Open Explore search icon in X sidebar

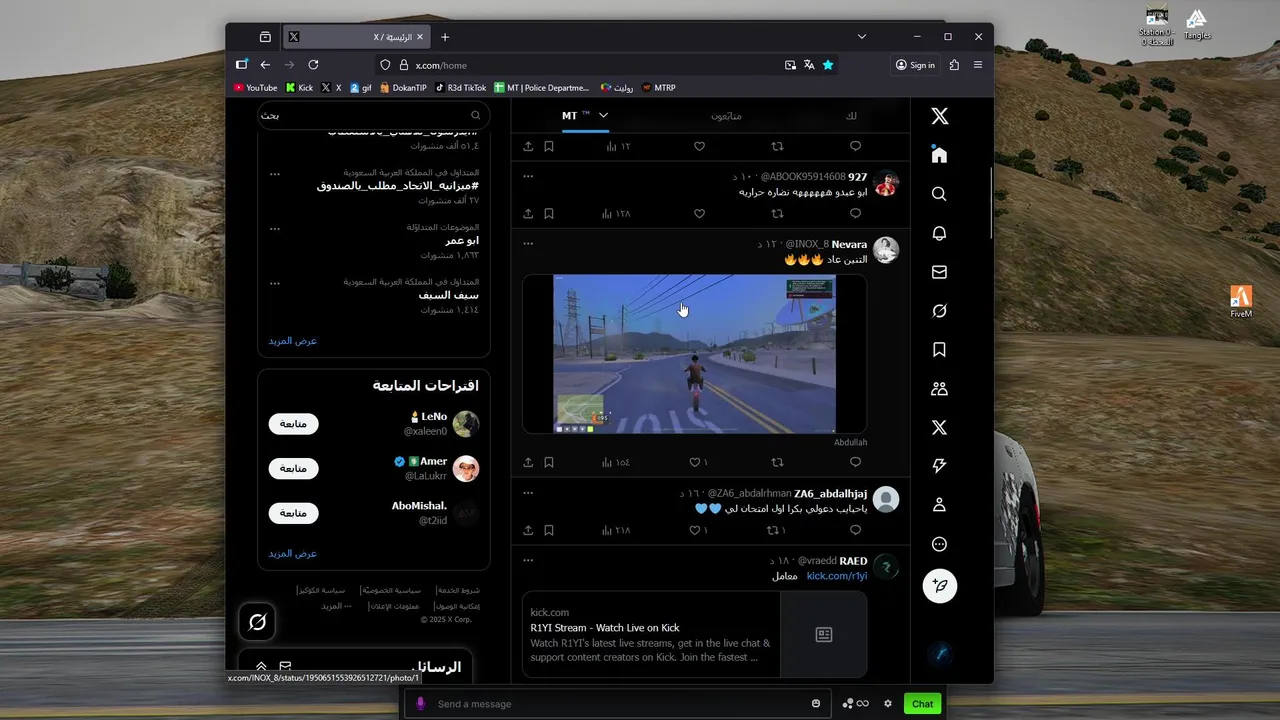tap(939, 194)
